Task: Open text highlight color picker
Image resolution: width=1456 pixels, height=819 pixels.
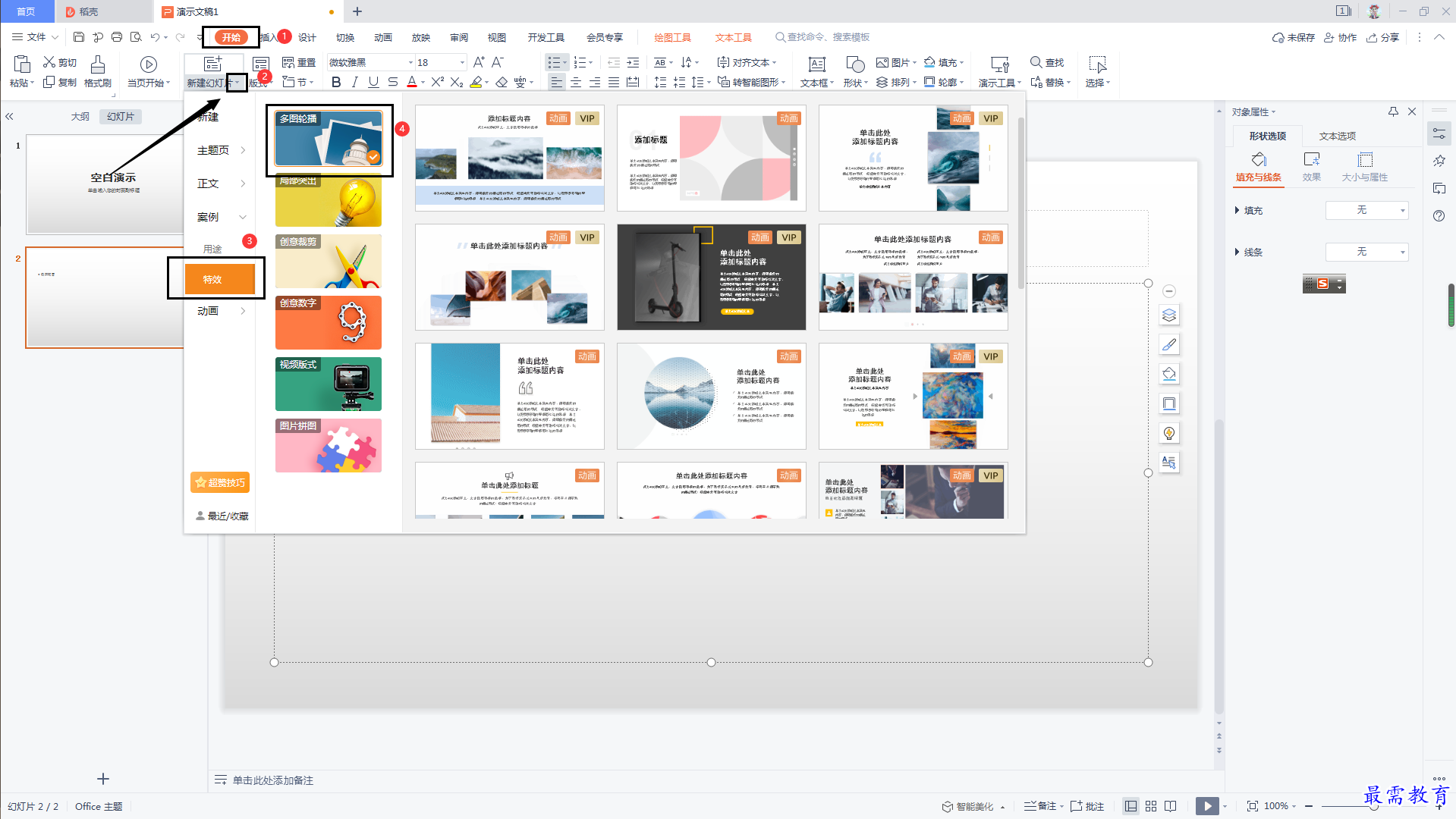Action: click(476, 82)
